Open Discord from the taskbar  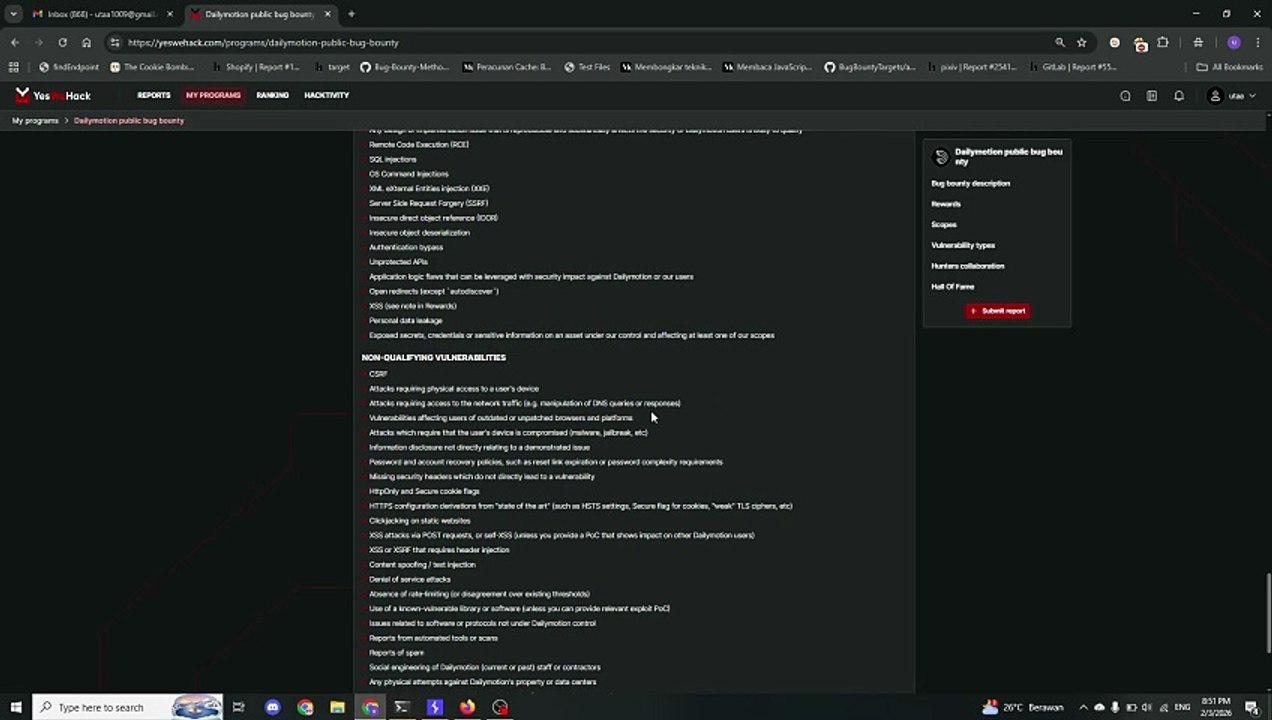[273, 707]
